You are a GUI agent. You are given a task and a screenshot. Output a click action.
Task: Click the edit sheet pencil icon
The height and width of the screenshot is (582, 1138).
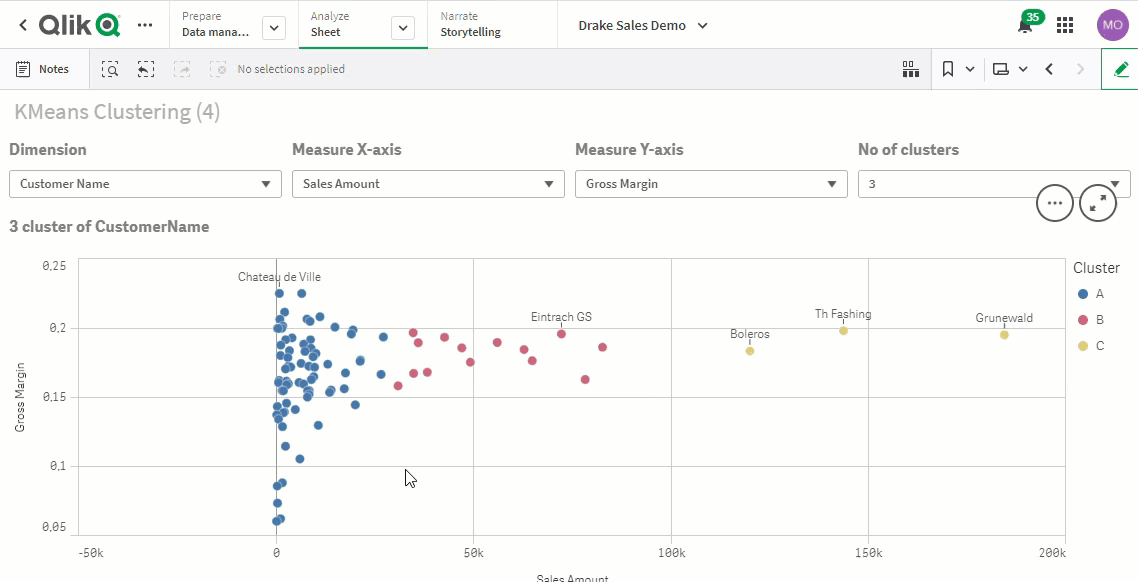1120,69
